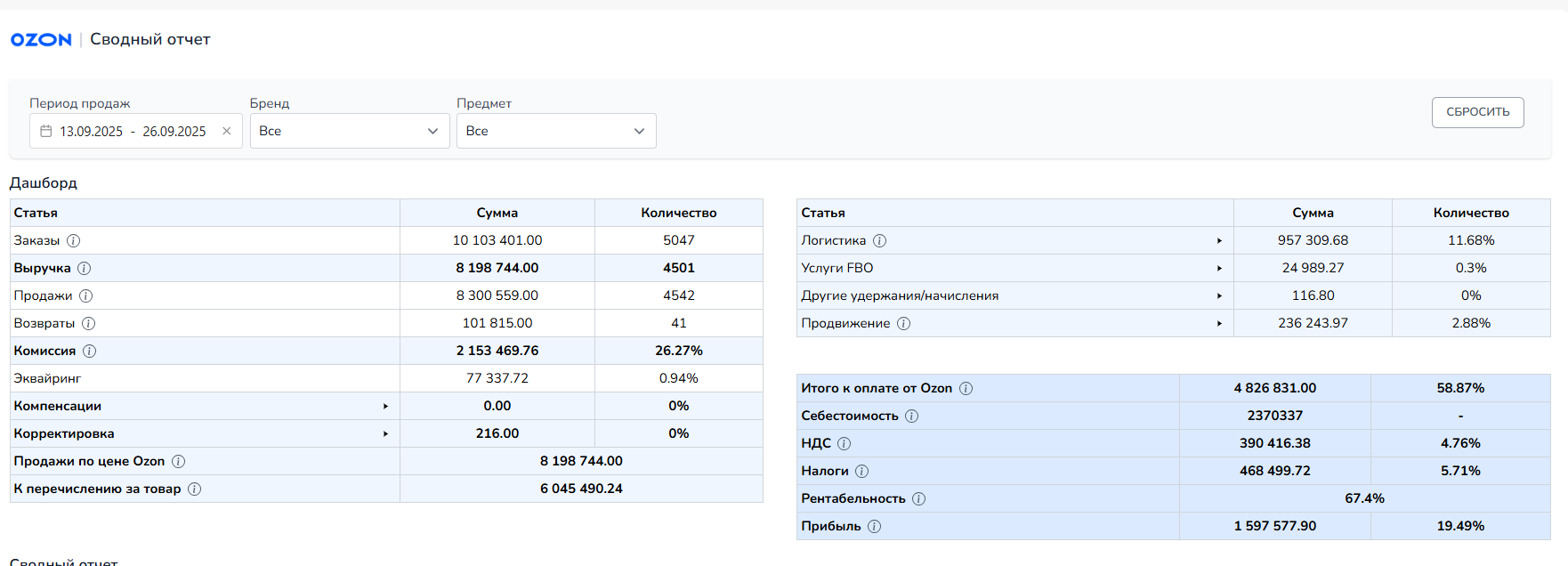Open the Бренд dropdown
This screenshot has width=1568, height=566.
(349, 131)
